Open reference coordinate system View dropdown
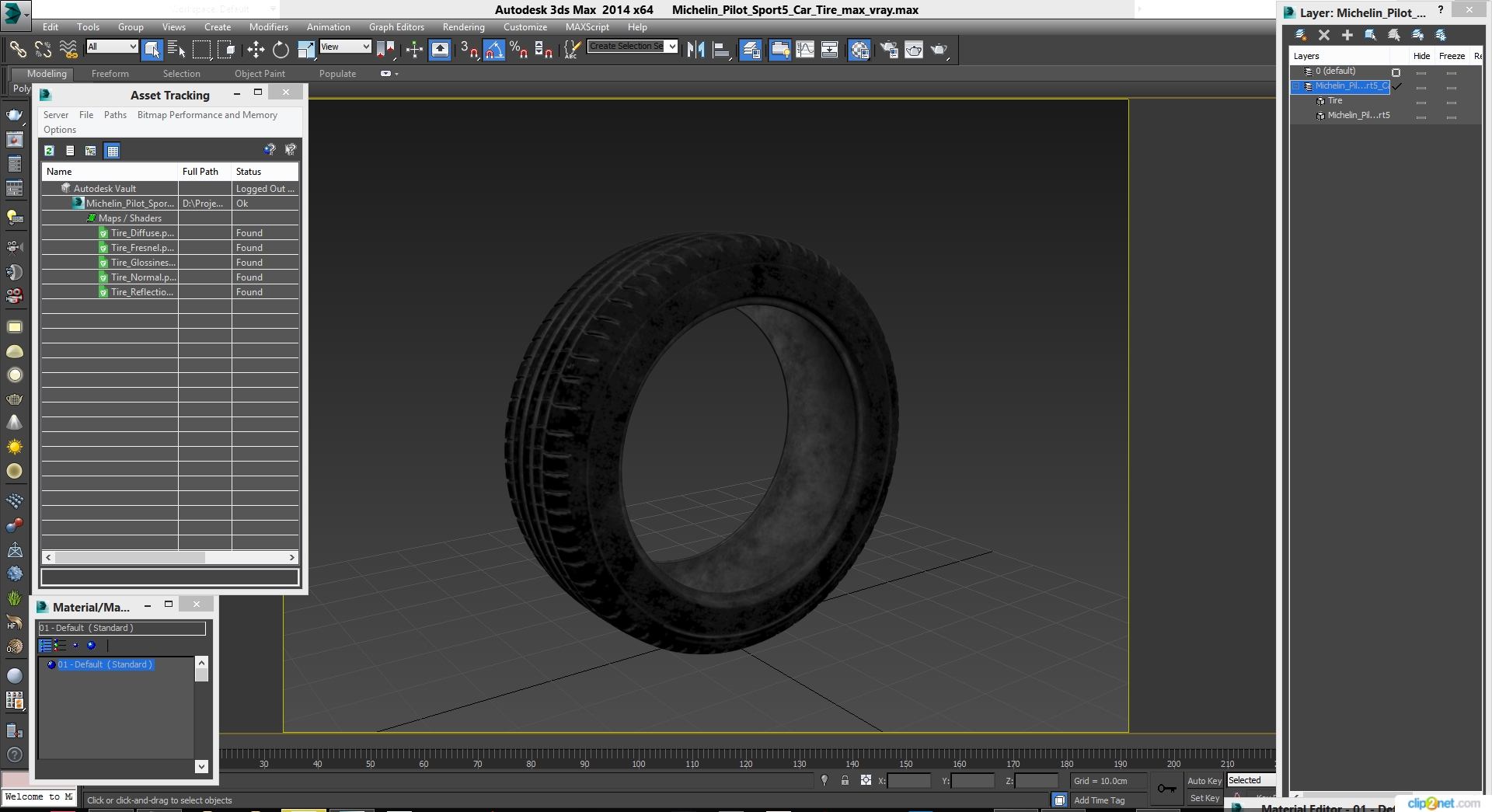Viewport: 1492px width, 812px height. 345,47
